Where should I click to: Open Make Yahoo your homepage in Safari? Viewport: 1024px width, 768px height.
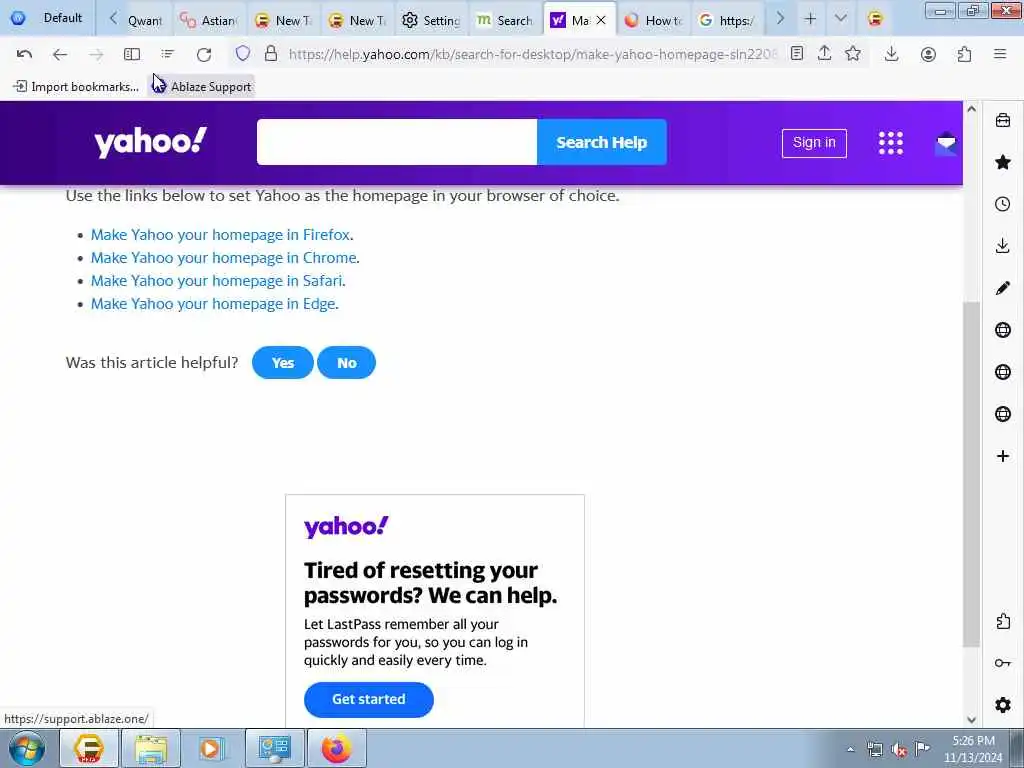click(217, 280)
